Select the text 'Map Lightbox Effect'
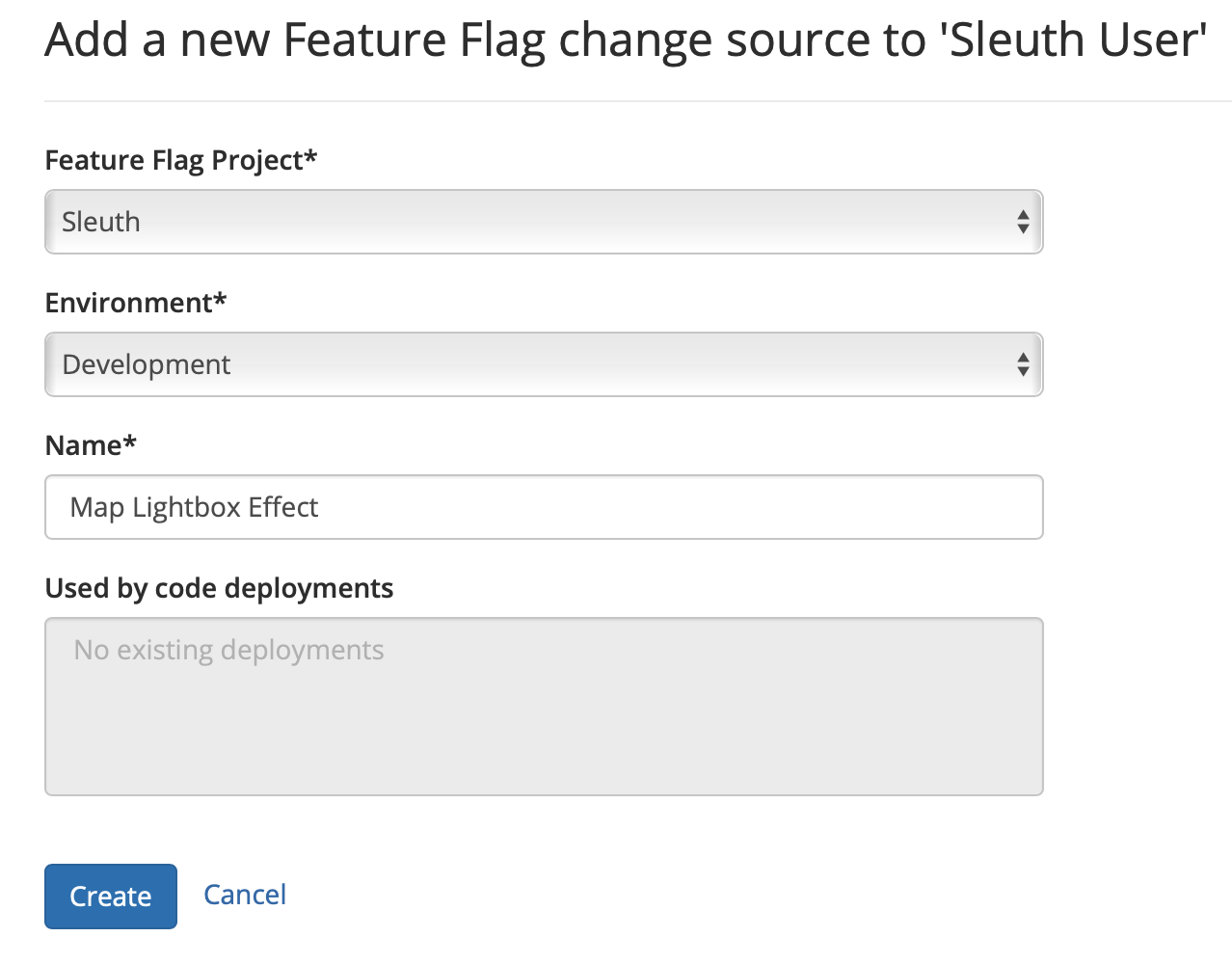This screenshot has width=1232, height=964. [193, 507]
